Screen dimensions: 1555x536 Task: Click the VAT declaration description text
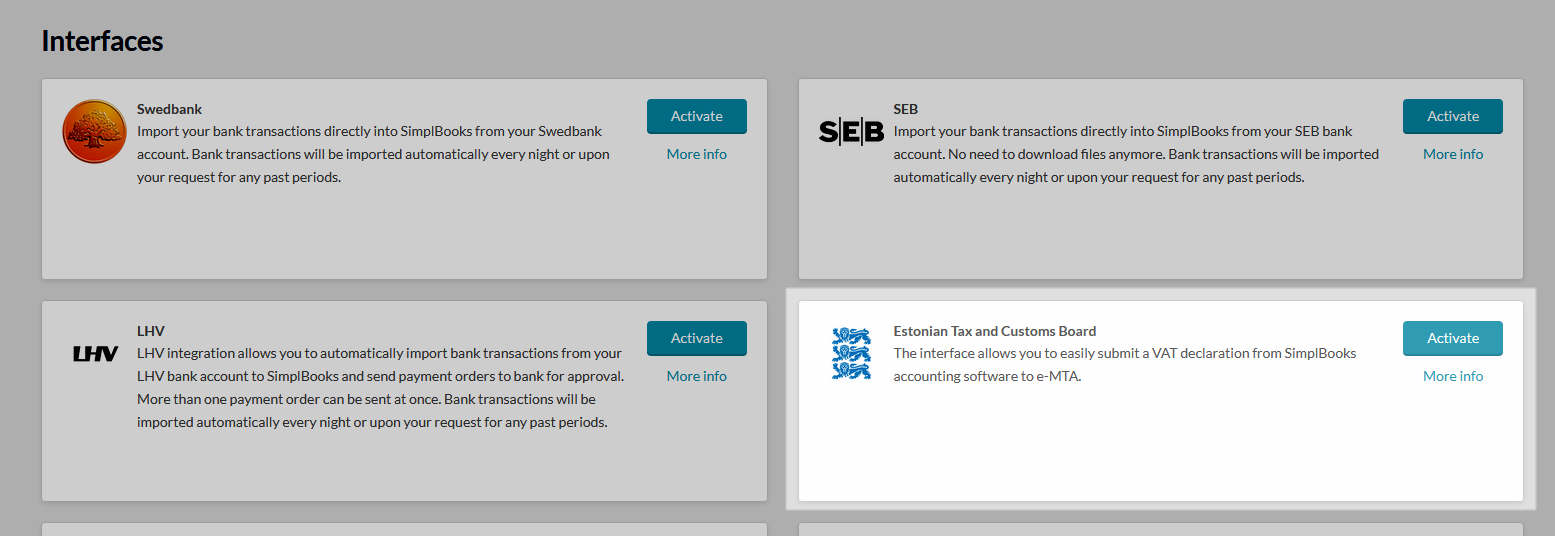(1125, 365)
